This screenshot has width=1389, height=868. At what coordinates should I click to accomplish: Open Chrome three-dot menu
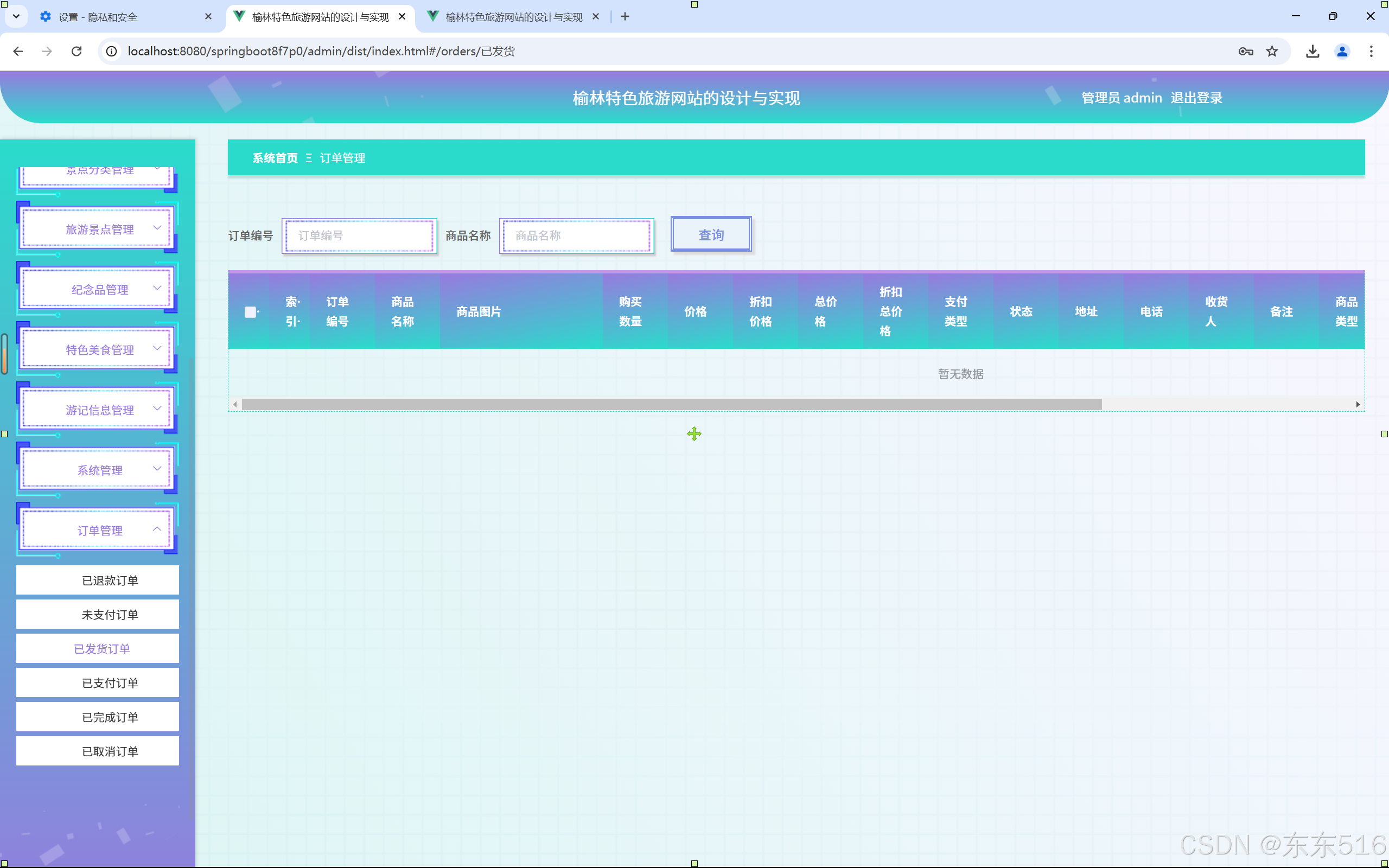pyautogui.click(x=1371, y=51)
